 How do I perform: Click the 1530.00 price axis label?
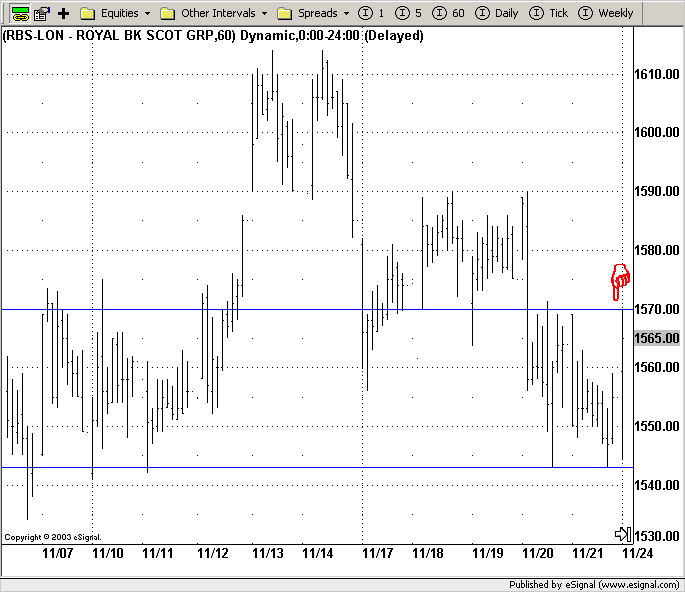657,536
